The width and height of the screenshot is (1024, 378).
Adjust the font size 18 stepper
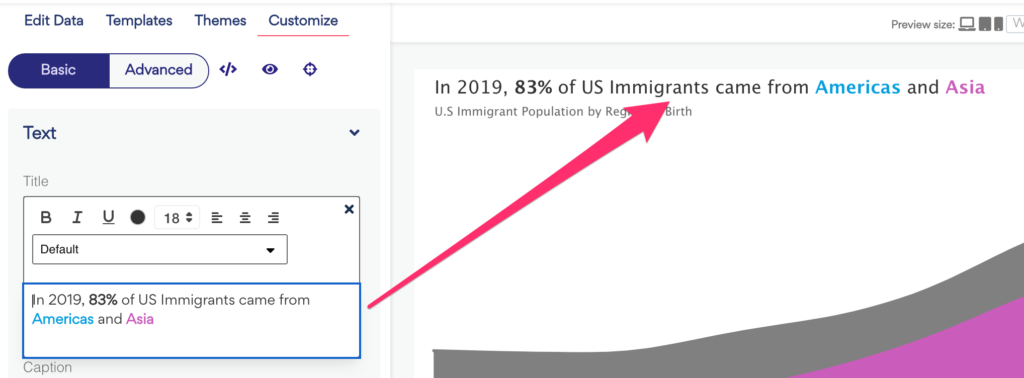[178, 217]
